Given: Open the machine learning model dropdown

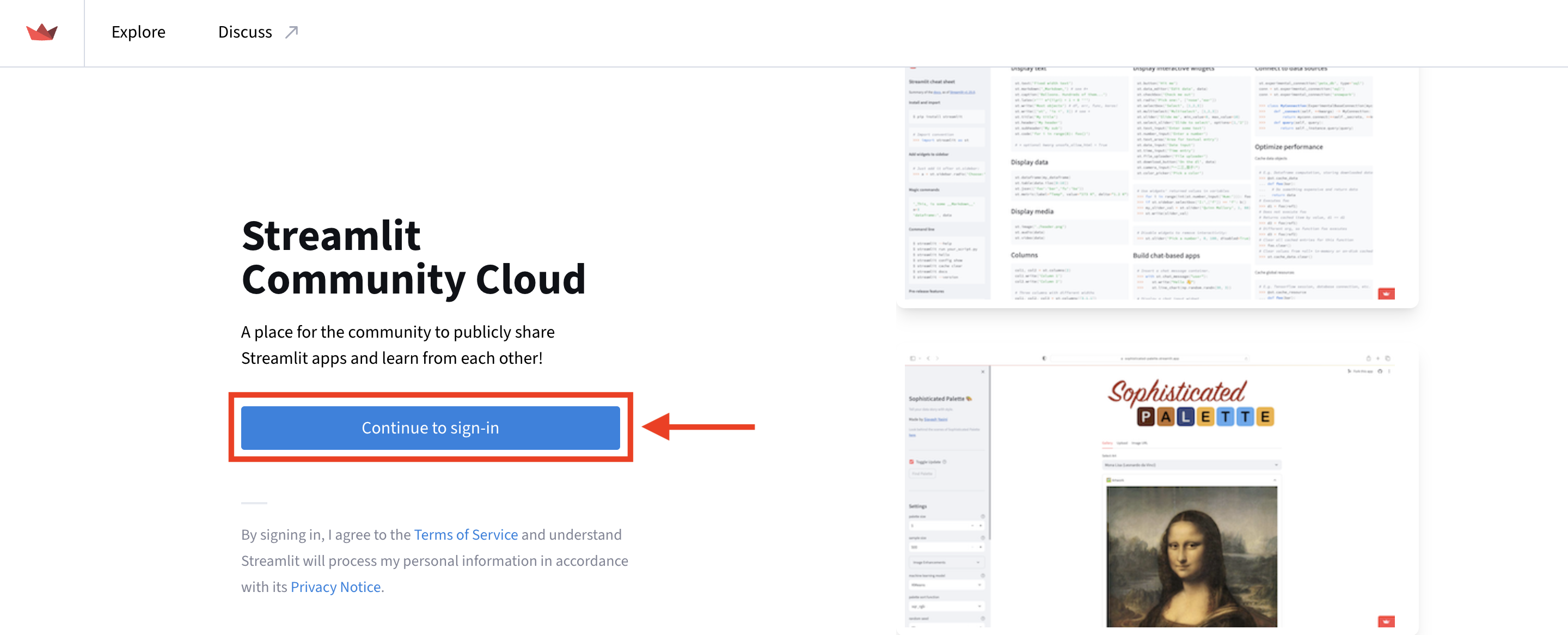Looking at the screenshot, I should pyautogui.click(x=947, y=585).
